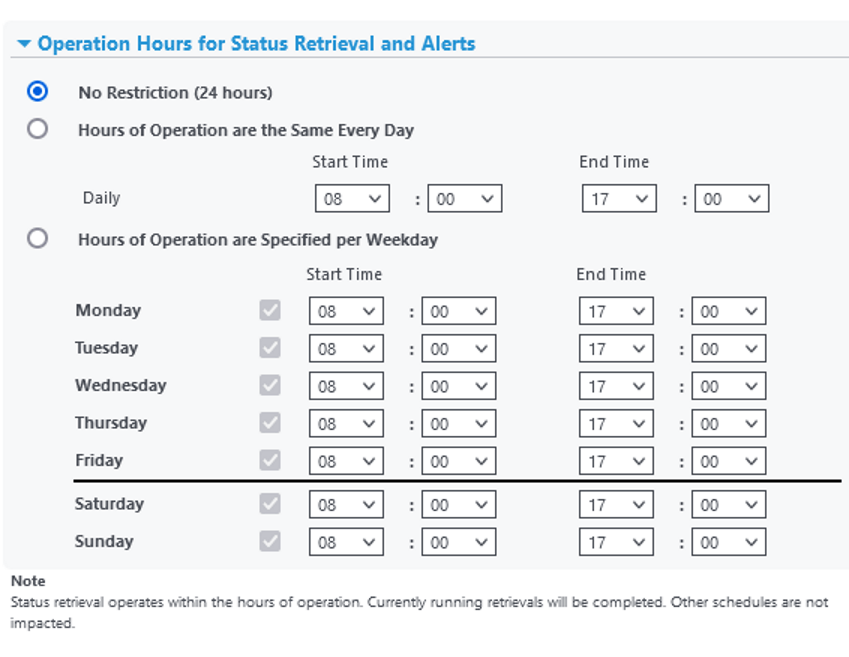Select Hours of Operation Same Every Day
The width and height of the screenshot is (849, 657).
pos(38,129)
